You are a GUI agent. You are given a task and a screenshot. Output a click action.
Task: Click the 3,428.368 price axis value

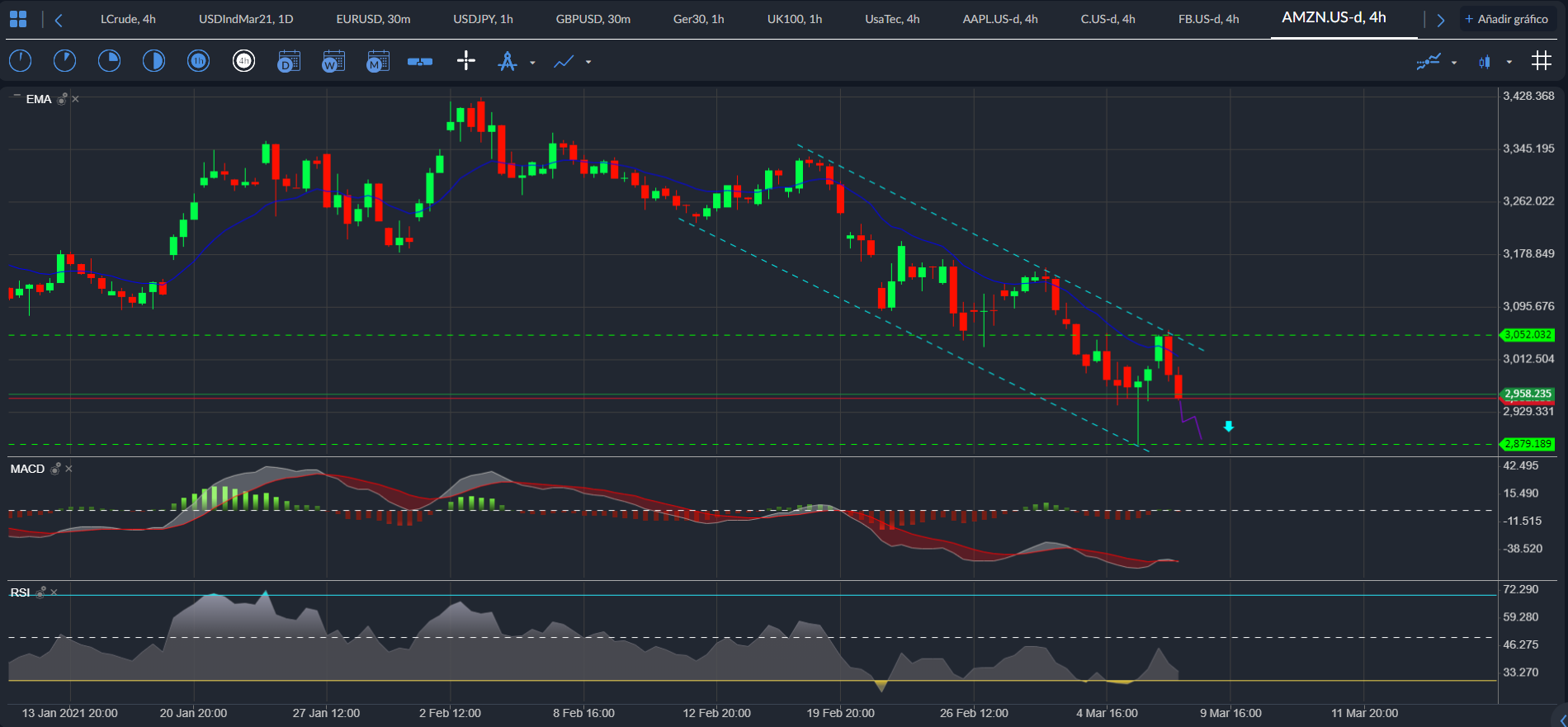pos(1528,96)
